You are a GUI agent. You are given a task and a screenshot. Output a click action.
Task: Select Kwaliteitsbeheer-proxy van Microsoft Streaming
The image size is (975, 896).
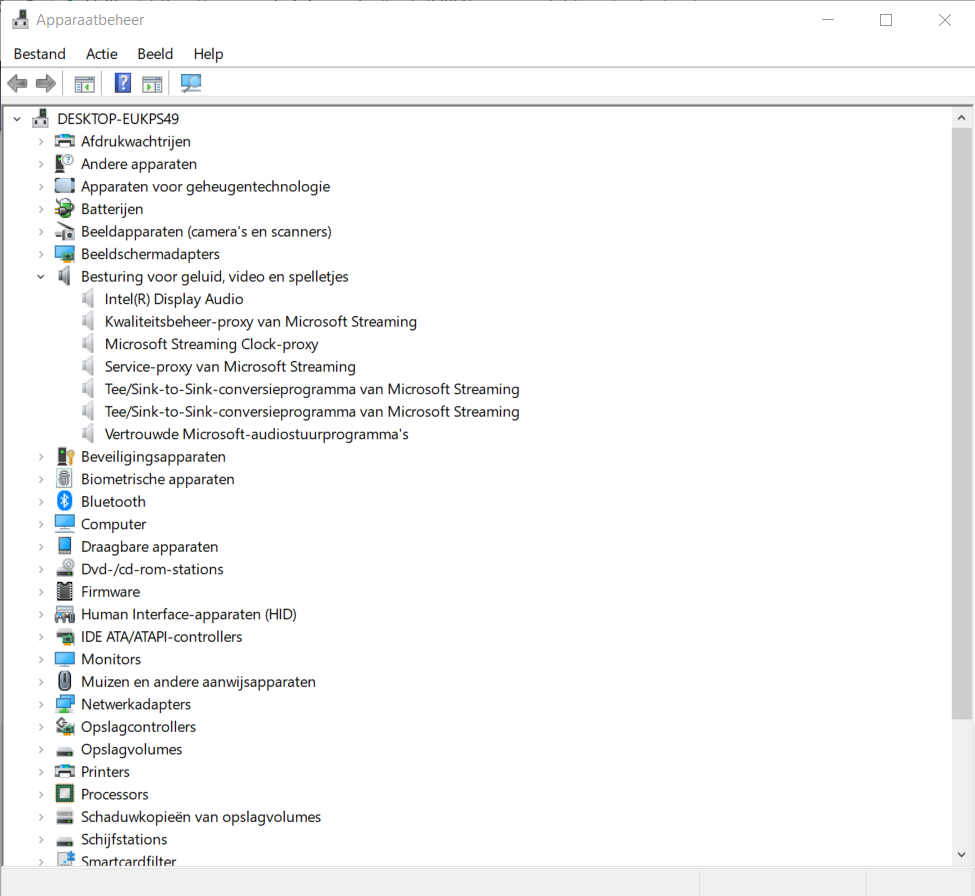tap(261, 321)
